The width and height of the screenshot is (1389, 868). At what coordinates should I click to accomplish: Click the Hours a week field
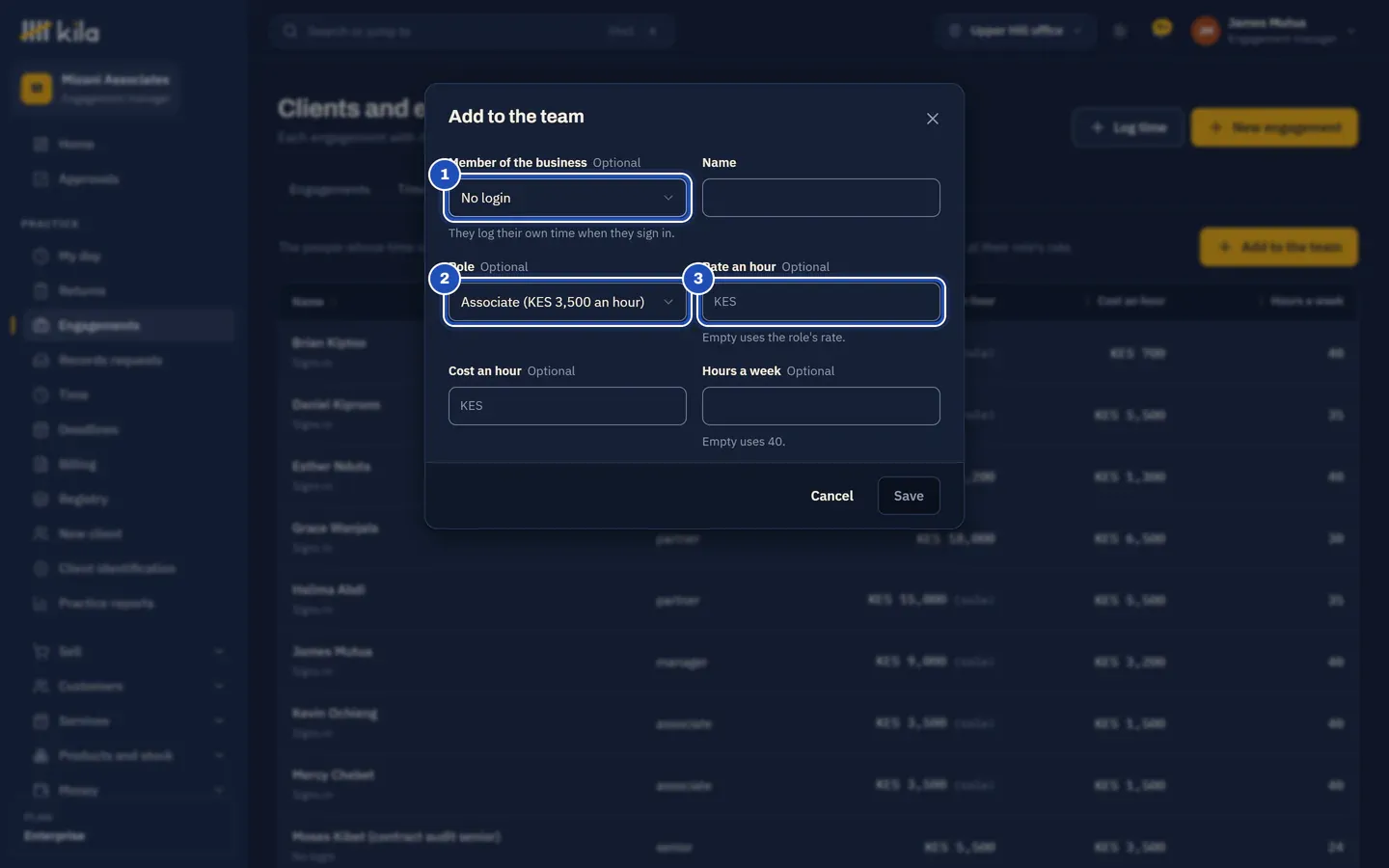pyautogui.click(x=821, y=406)
